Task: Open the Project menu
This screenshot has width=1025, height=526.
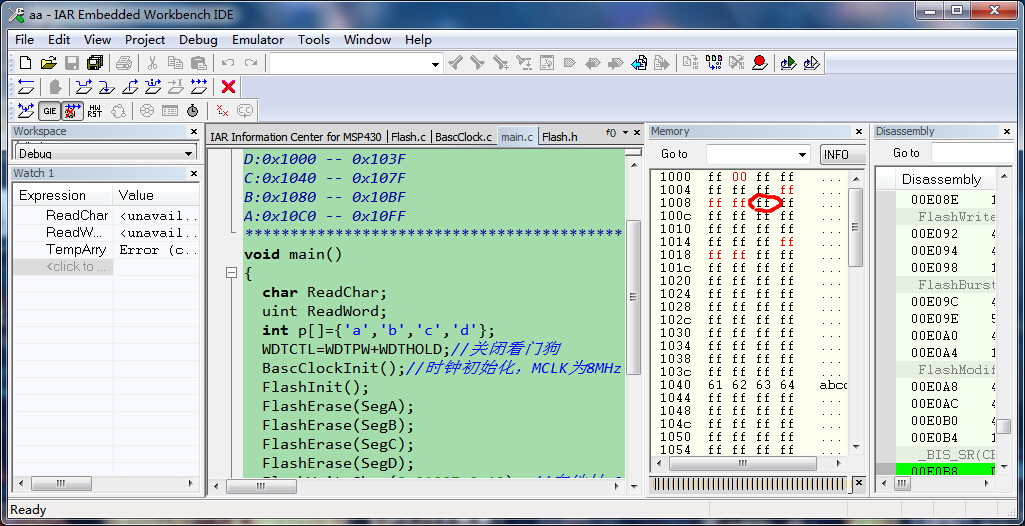Action: pos(145,39)
